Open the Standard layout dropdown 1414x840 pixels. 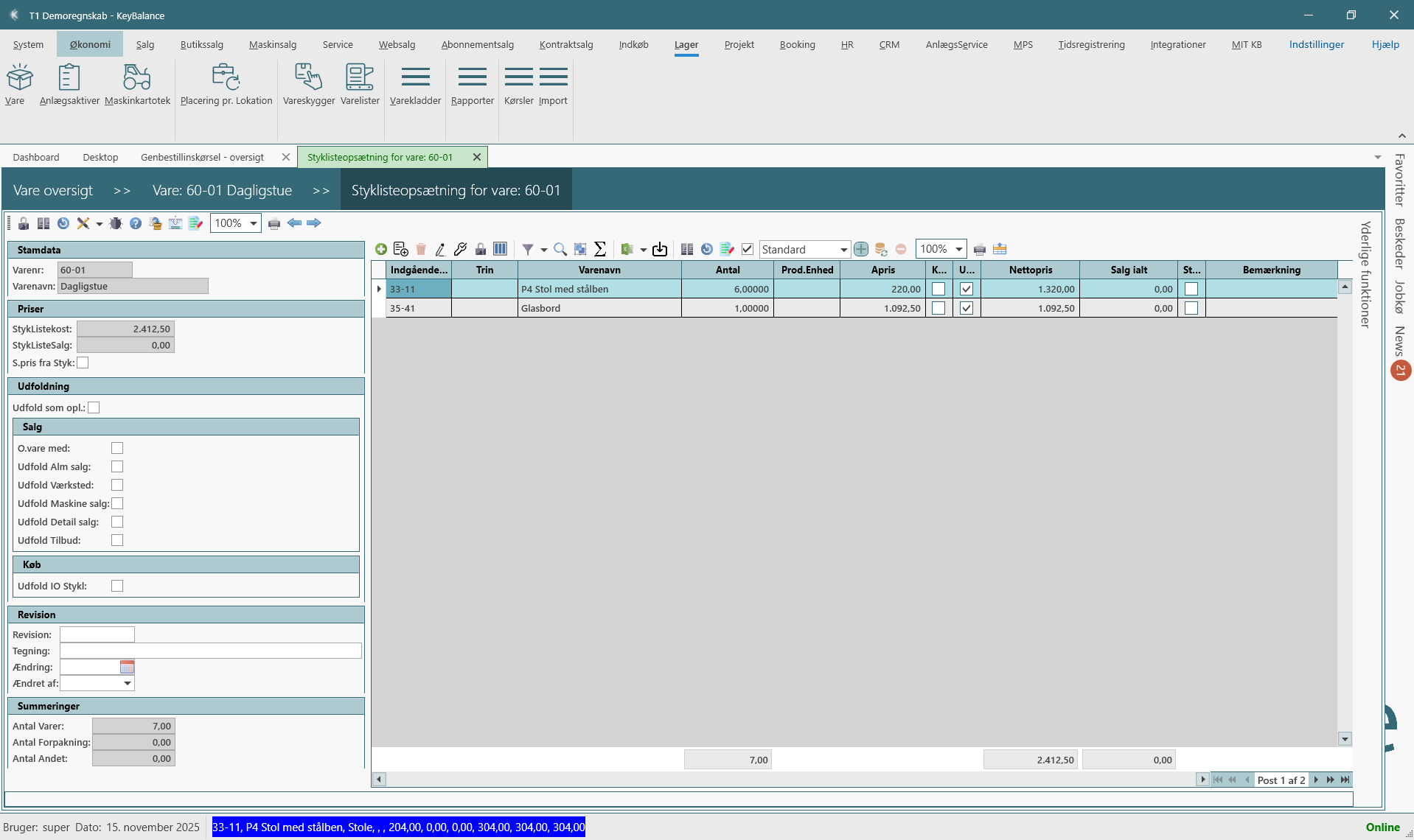[843, 250]
